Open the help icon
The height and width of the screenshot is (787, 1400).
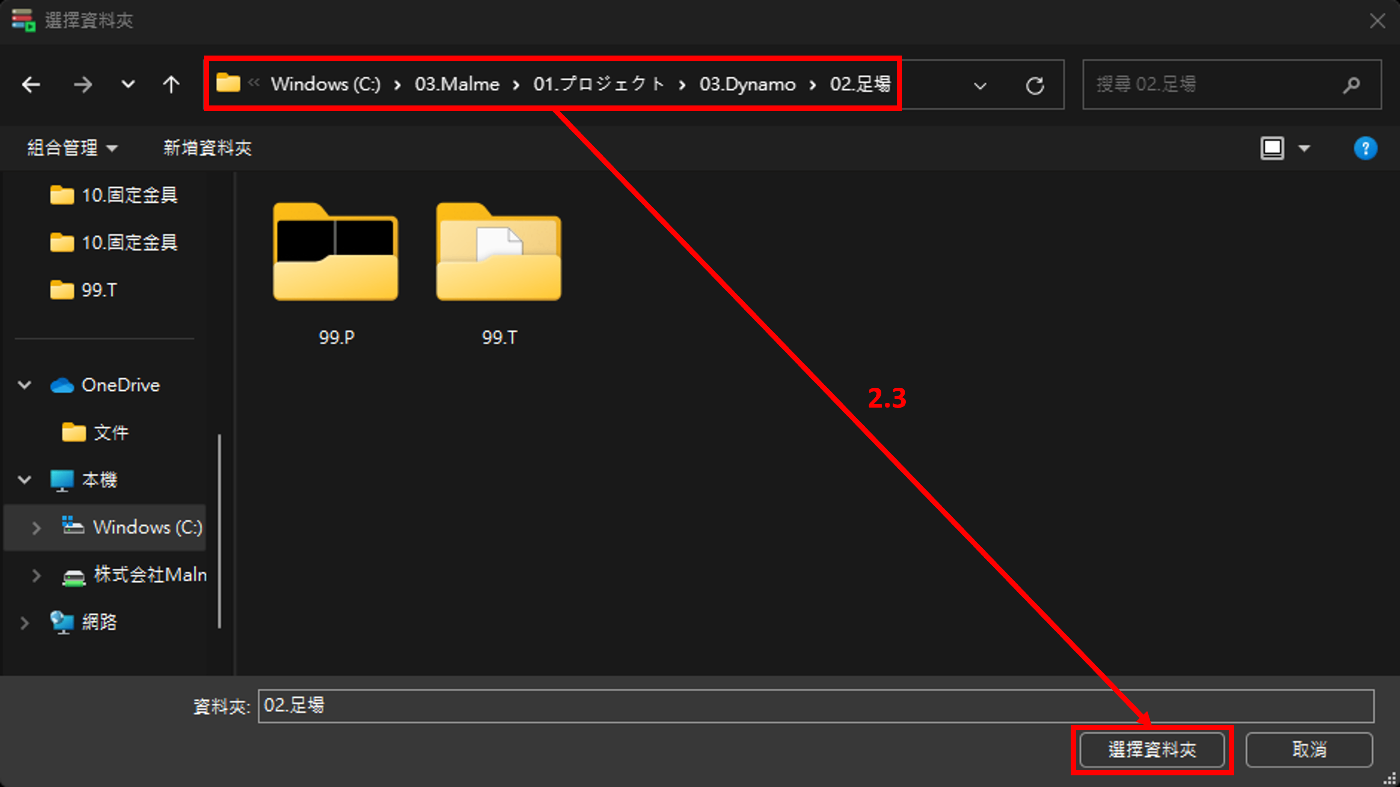1365,148
